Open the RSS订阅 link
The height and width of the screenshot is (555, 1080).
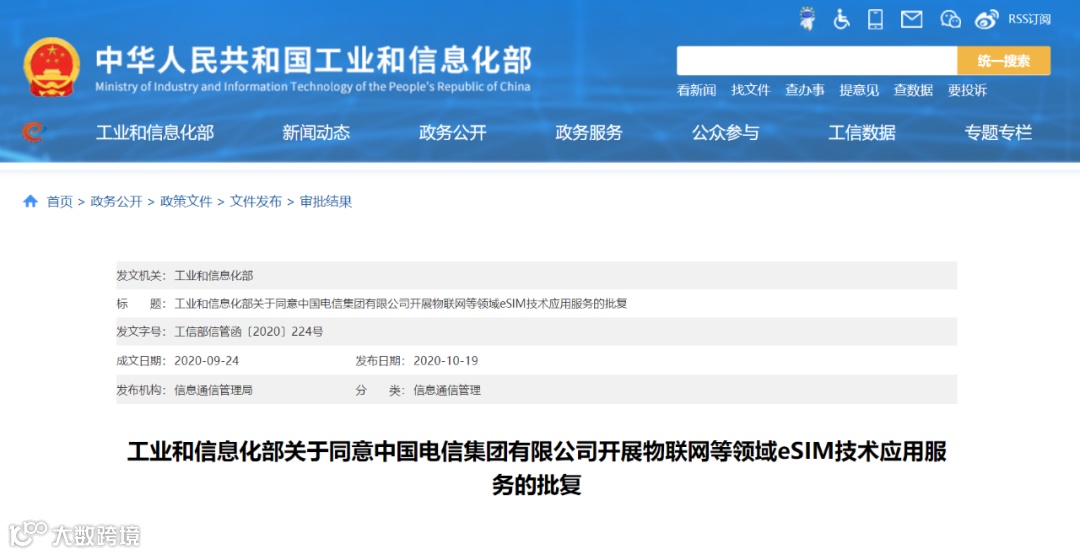coord(1029,19)
